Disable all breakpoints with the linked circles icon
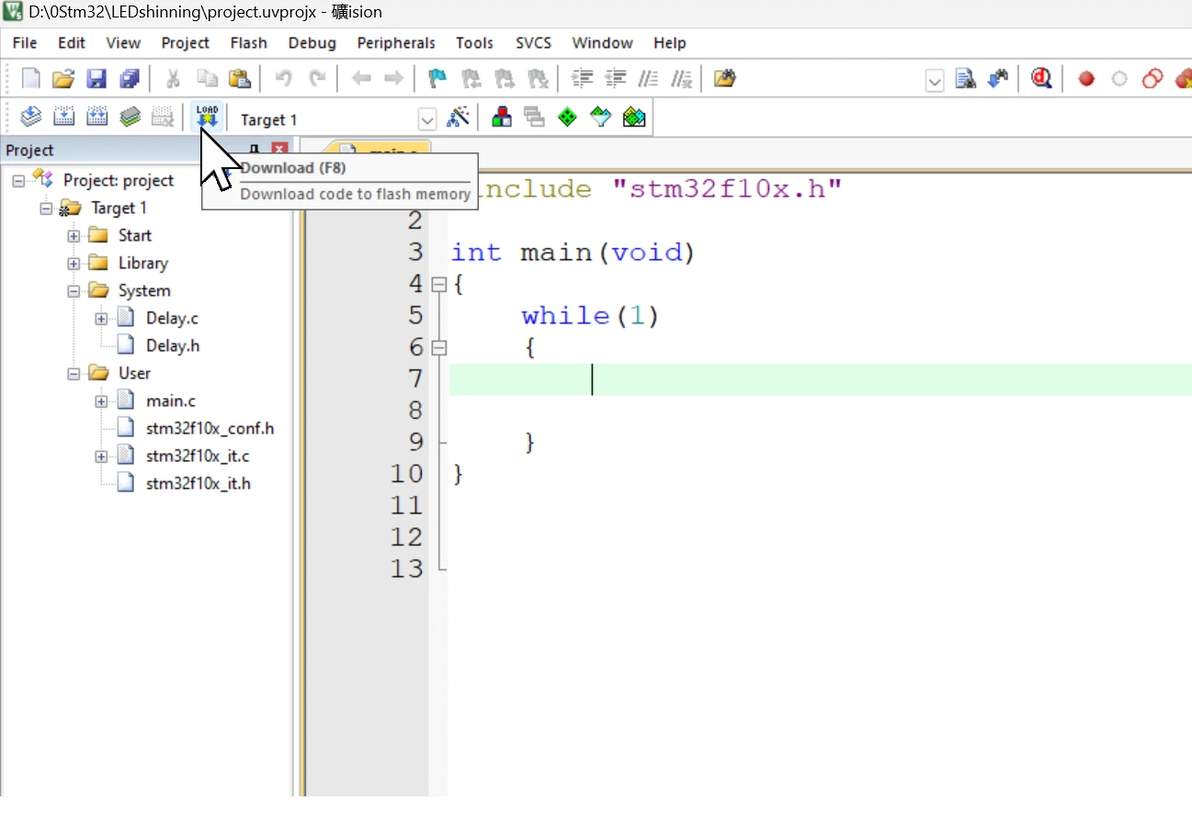The height and width of the screenshot is (824, 1192). (1152, 78)
